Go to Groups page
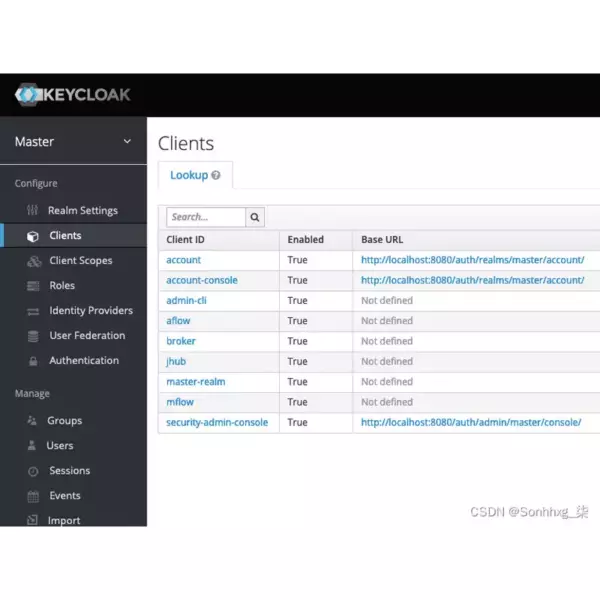The width and height of the screenshot is (600, 600). [65, 421]
